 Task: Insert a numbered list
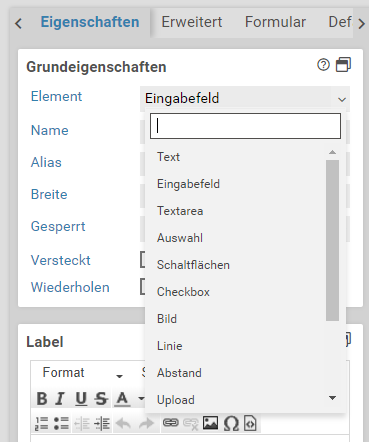(42, 423)
